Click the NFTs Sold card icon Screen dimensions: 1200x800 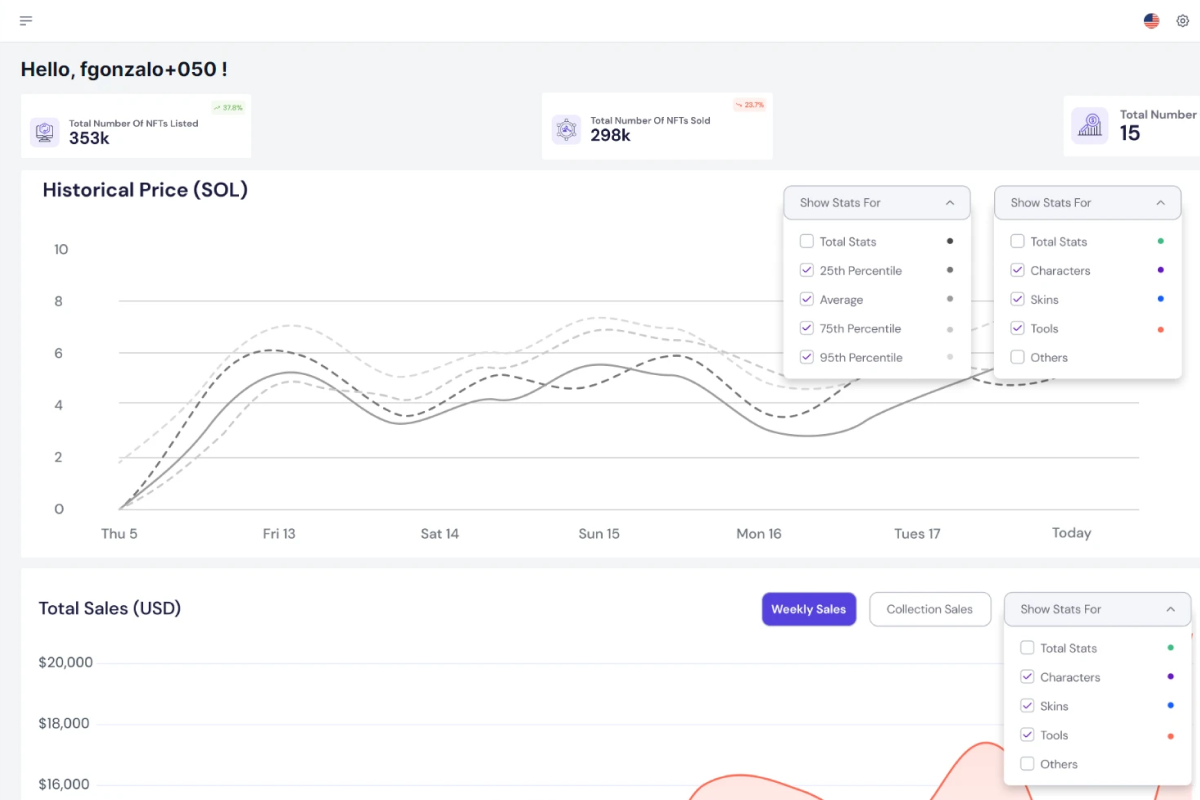pos(566,129)
